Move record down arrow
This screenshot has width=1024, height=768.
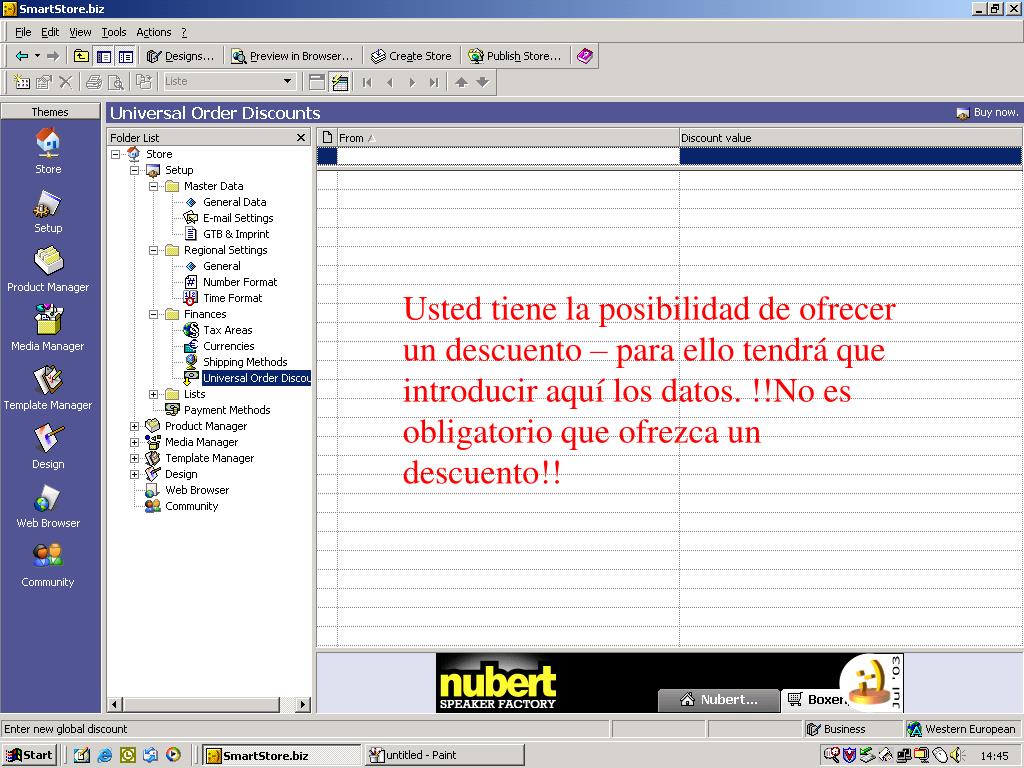click(x=483, y=82)
